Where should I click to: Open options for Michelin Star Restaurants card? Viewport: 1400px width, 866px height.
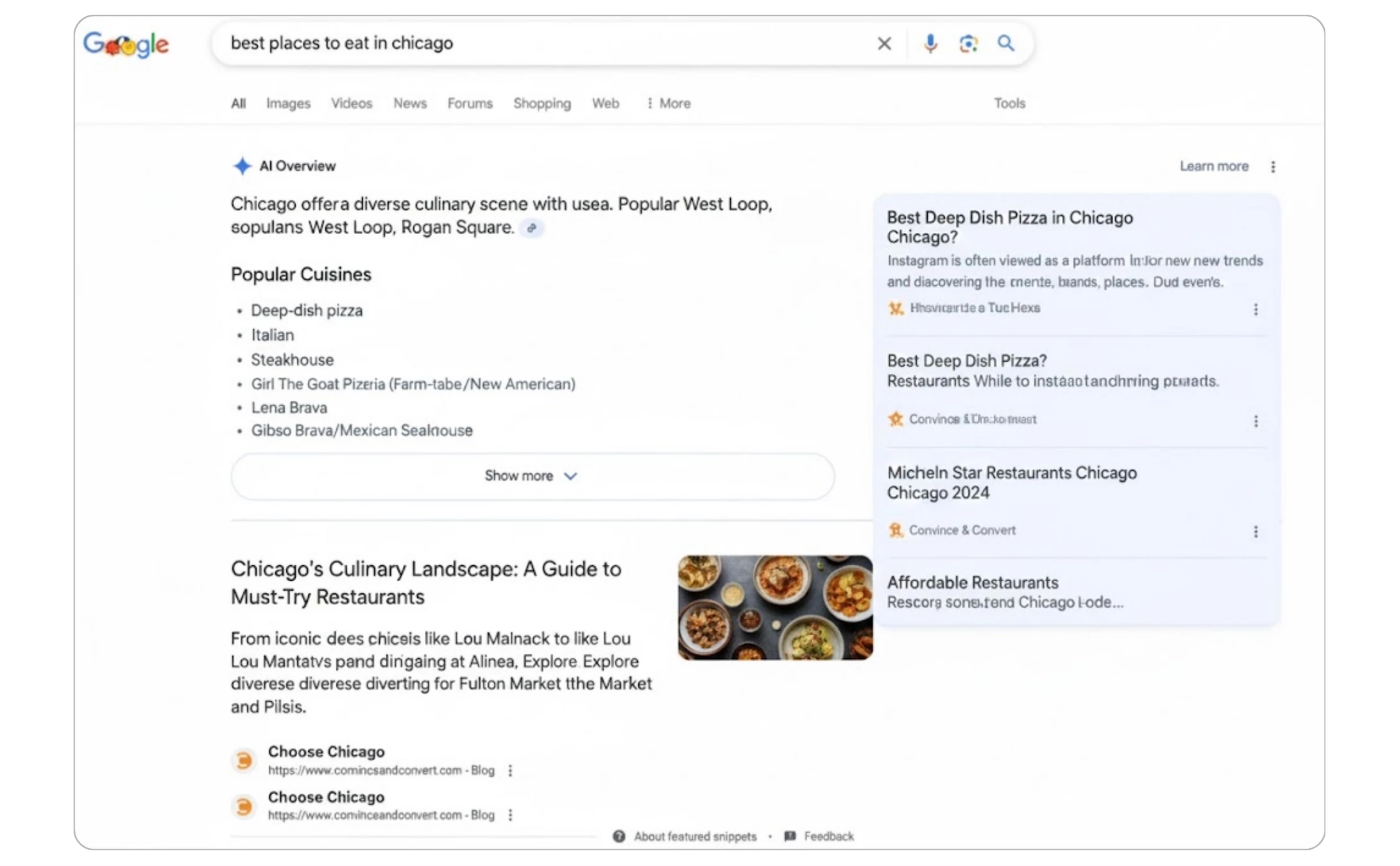(x=1256, y=532)
